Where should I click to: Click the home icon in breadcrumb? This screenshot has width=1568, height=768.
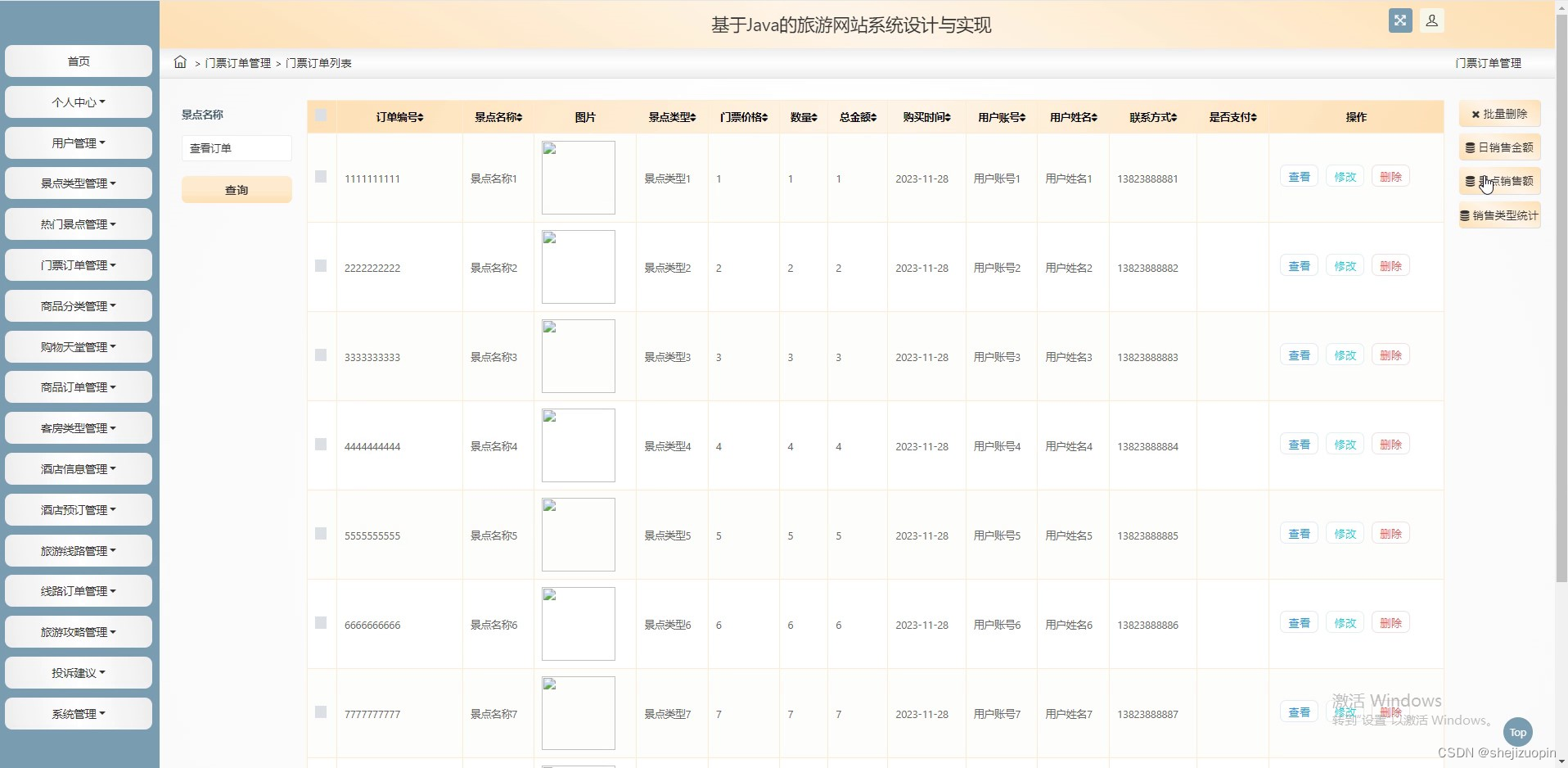180,62
